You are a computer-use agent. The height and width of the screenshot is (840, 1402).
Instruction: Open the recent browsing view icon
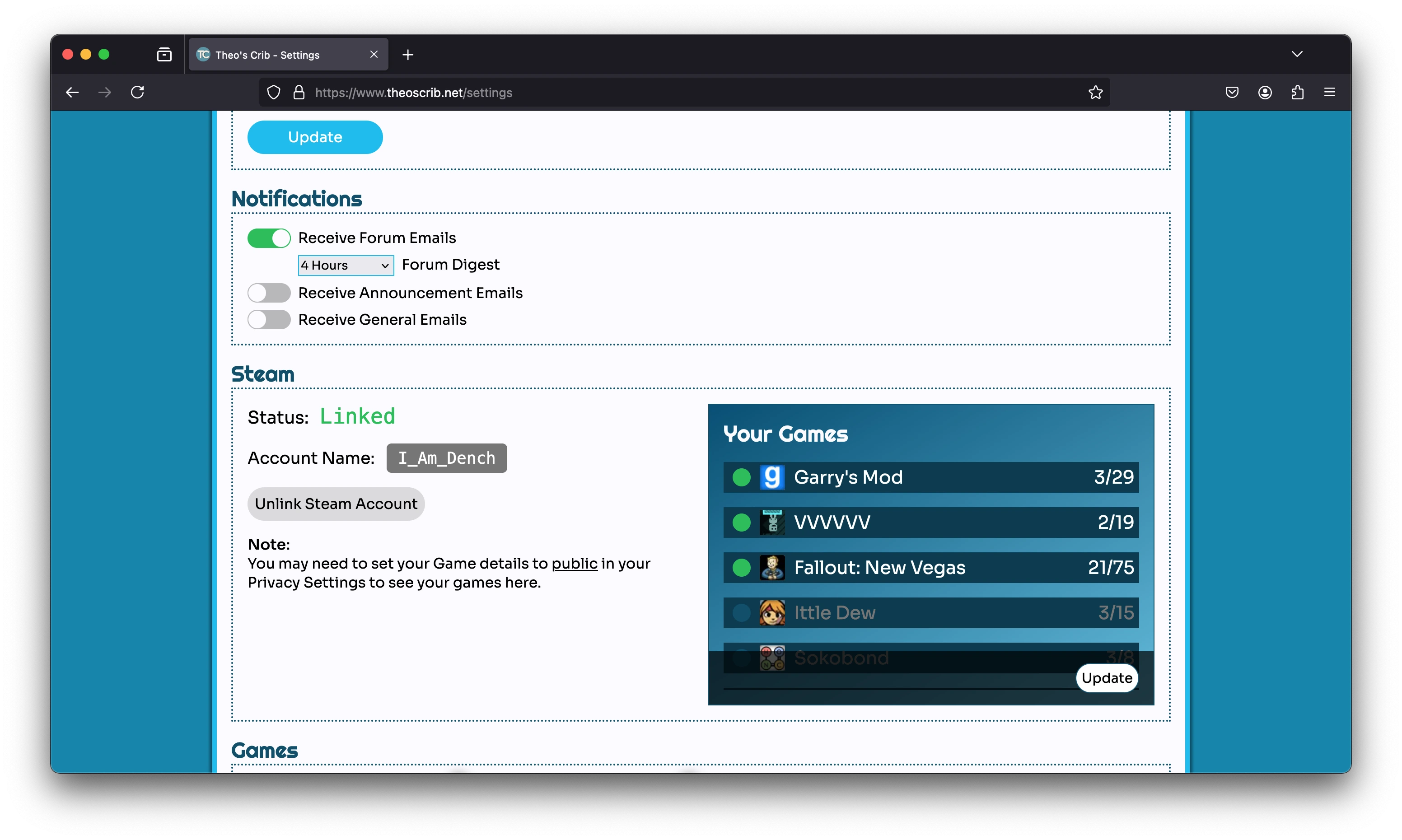coord(164,54)
